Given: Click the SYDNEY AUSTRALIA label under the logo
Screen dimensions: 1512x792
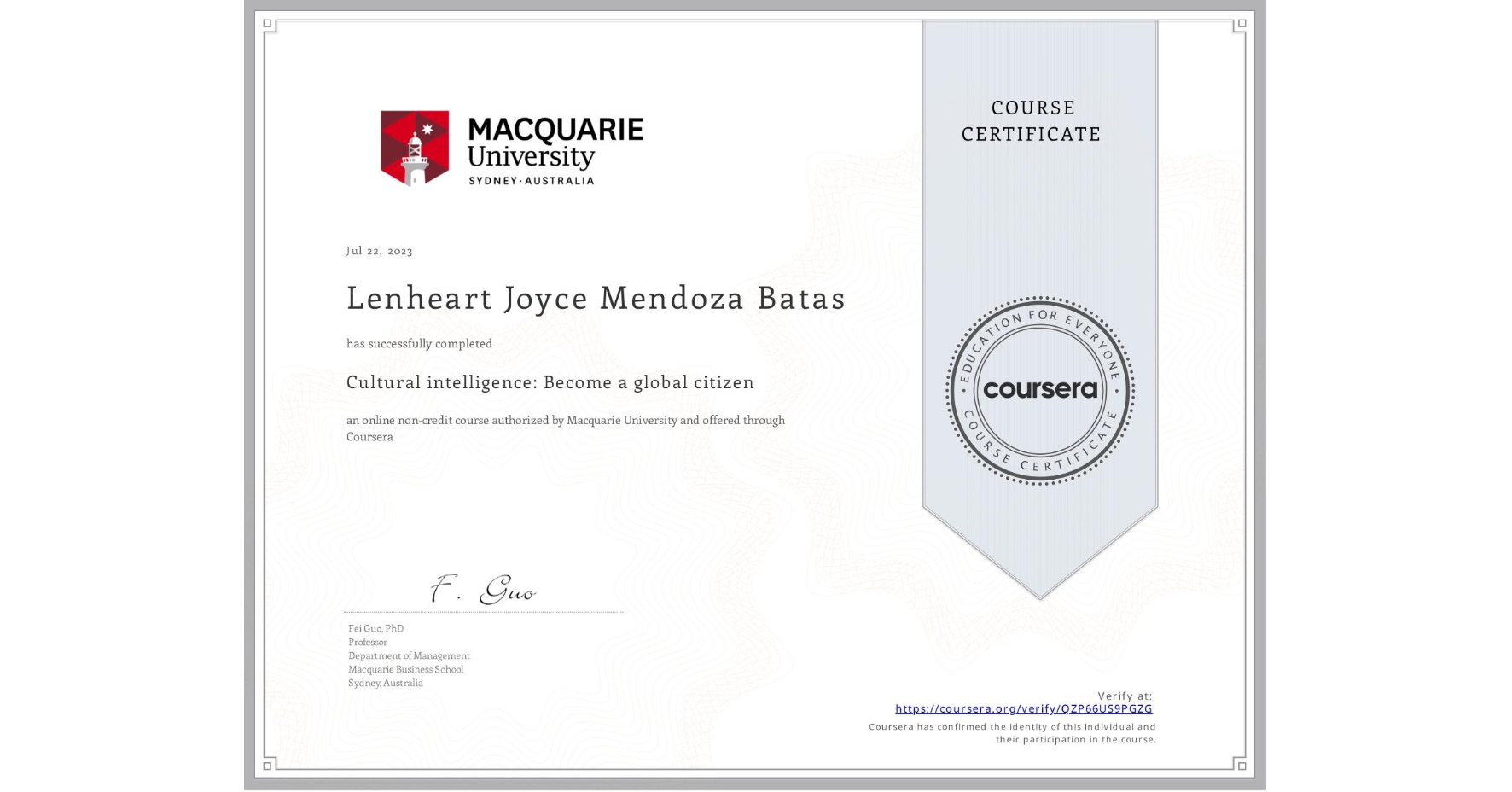Looking at the screenshot, I should pyautogui.click(x=532, y=180).
